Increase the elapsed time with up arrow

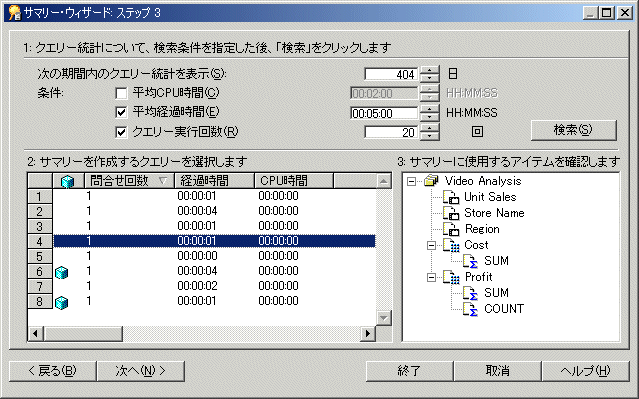430,109
